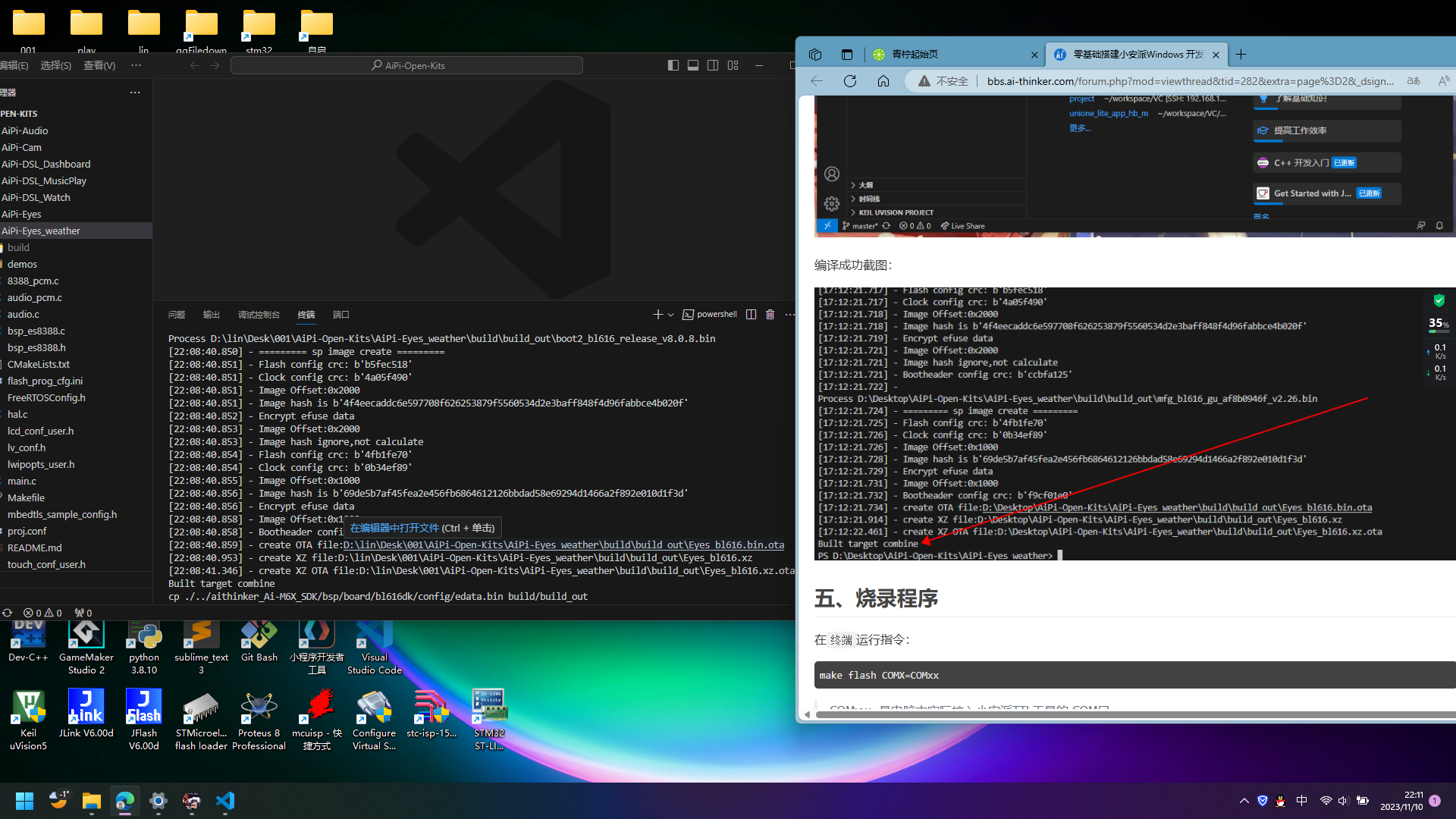Screen dimensions: 1456x819
Task: Split the terminal icon
Action: [751, 314]
